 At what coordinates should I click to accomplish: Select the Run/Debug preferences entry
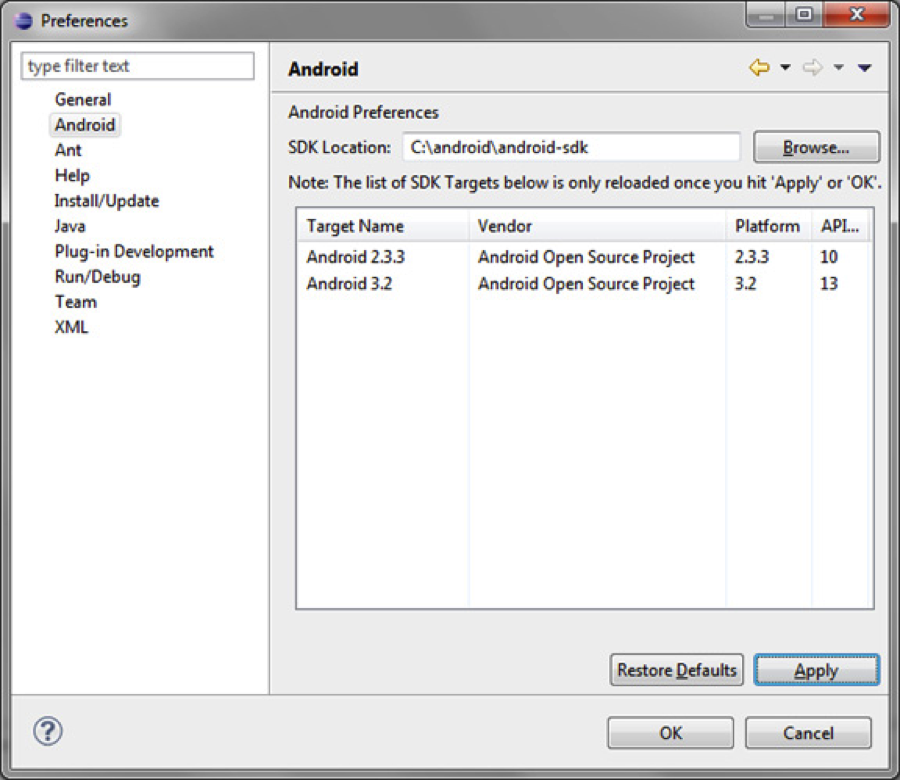coord(97,276)
